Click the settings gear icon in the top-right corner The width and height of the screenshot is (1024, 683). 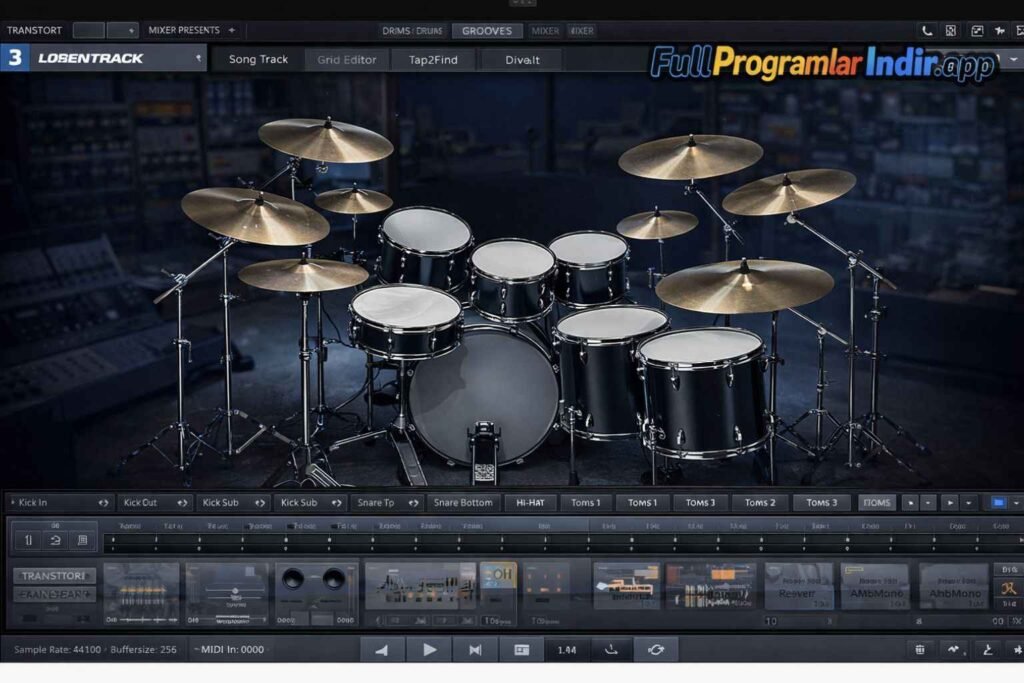(x=1015, y=30)
